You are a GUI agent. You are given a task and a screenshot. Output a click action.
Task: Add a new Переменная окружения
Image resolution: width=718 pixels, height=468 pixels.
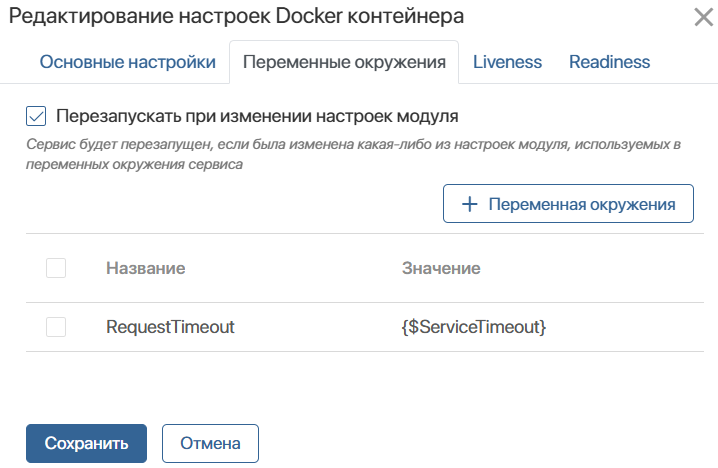pyautogui.click(x=568, y=204)
